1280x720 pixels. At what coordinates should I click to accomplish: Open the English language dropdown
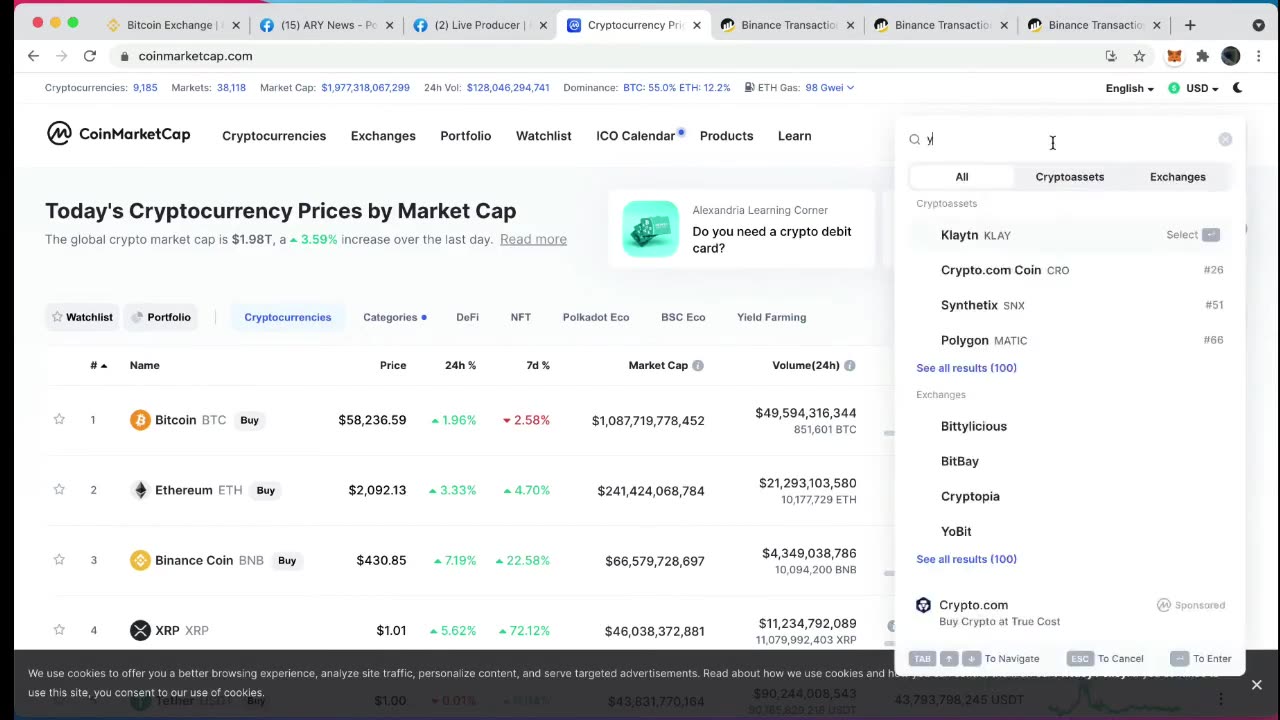(1129, 88)
